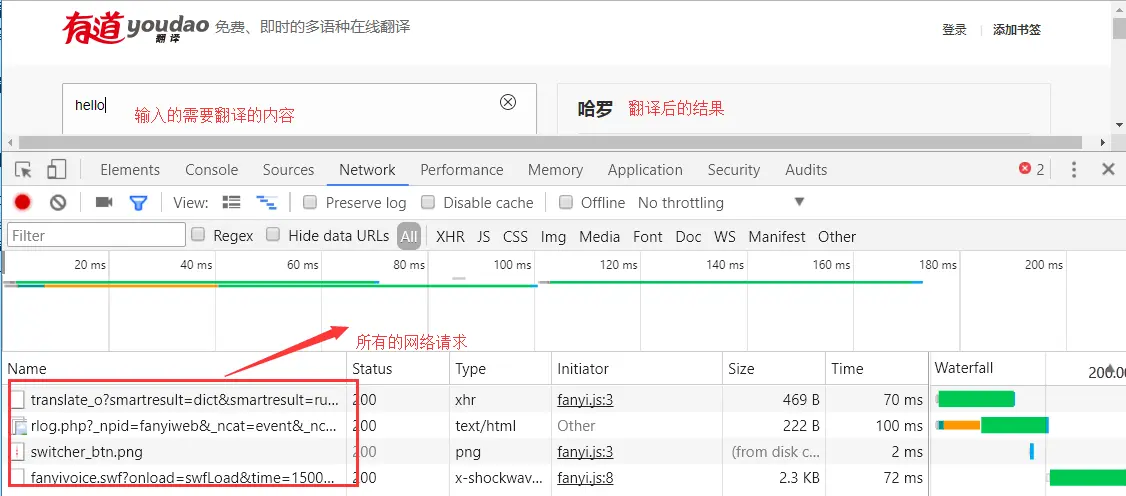
Task: Filter requests by Font
Action: (x=648, y=237)
